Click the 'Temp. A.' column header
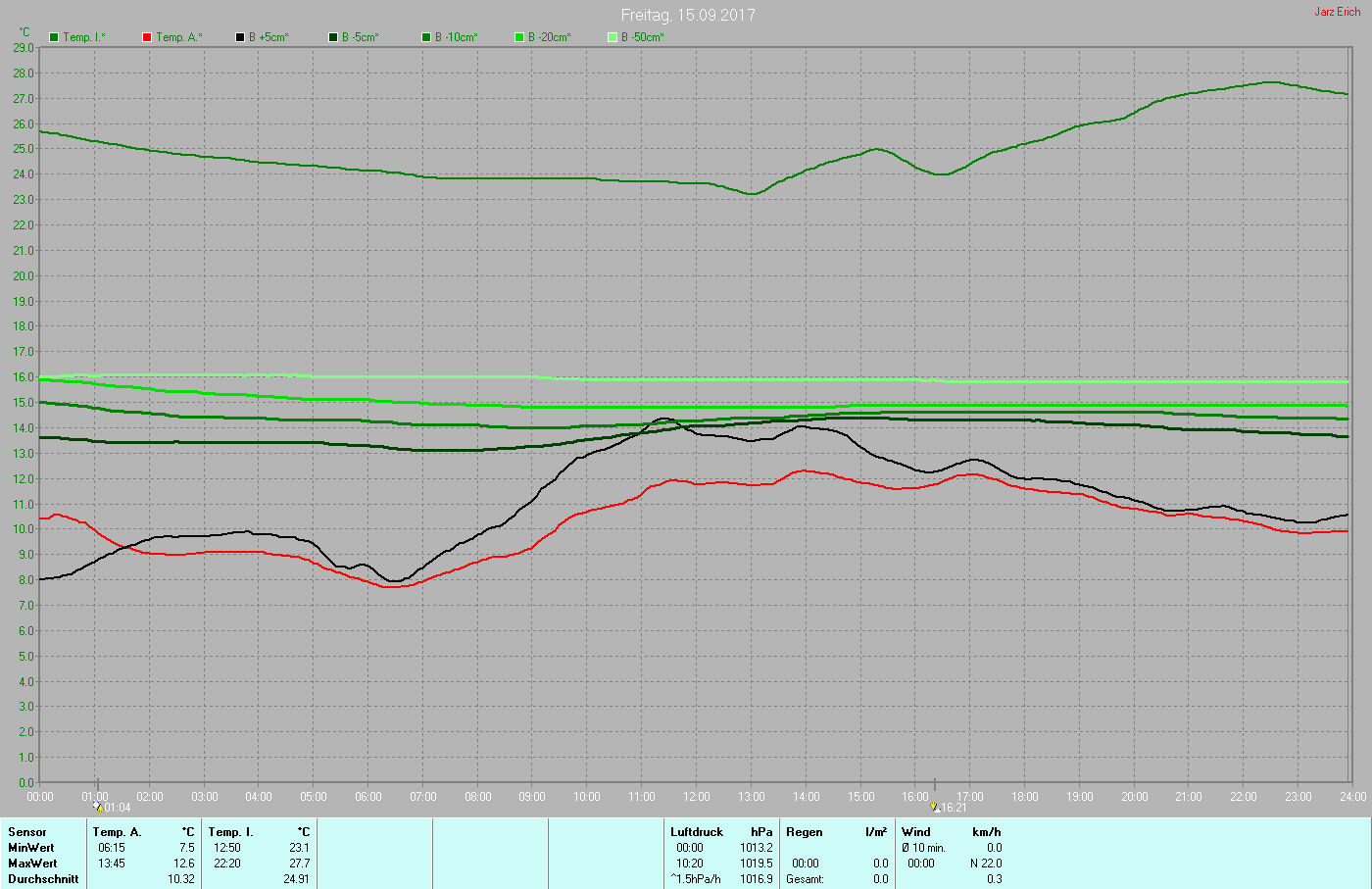 (x=118, y=832)
